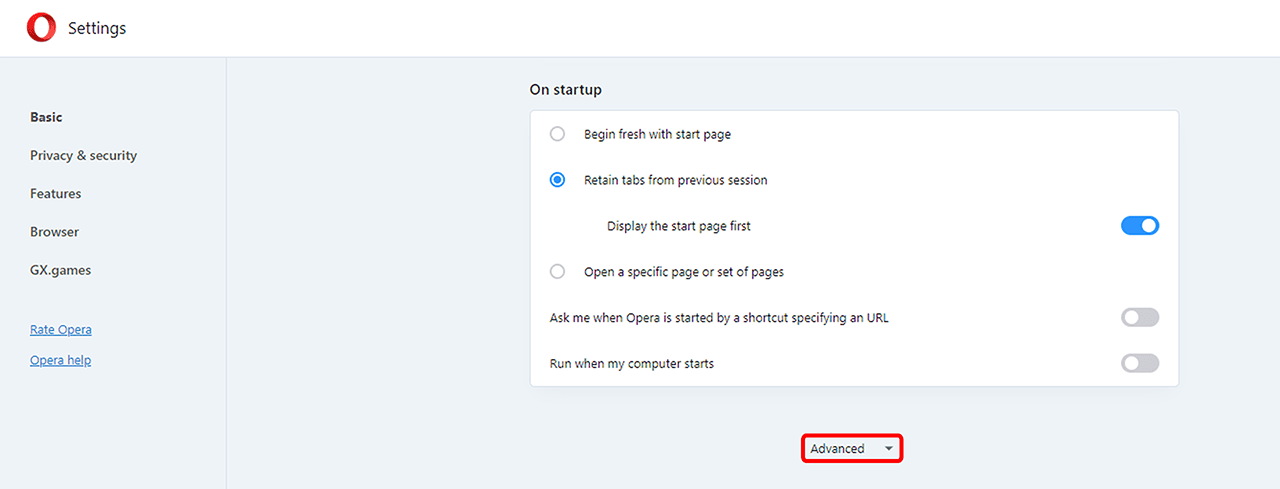Select Browser in the settings sidebar
The width and height of the screenshot is (1280, 489).
click(54, 231)
